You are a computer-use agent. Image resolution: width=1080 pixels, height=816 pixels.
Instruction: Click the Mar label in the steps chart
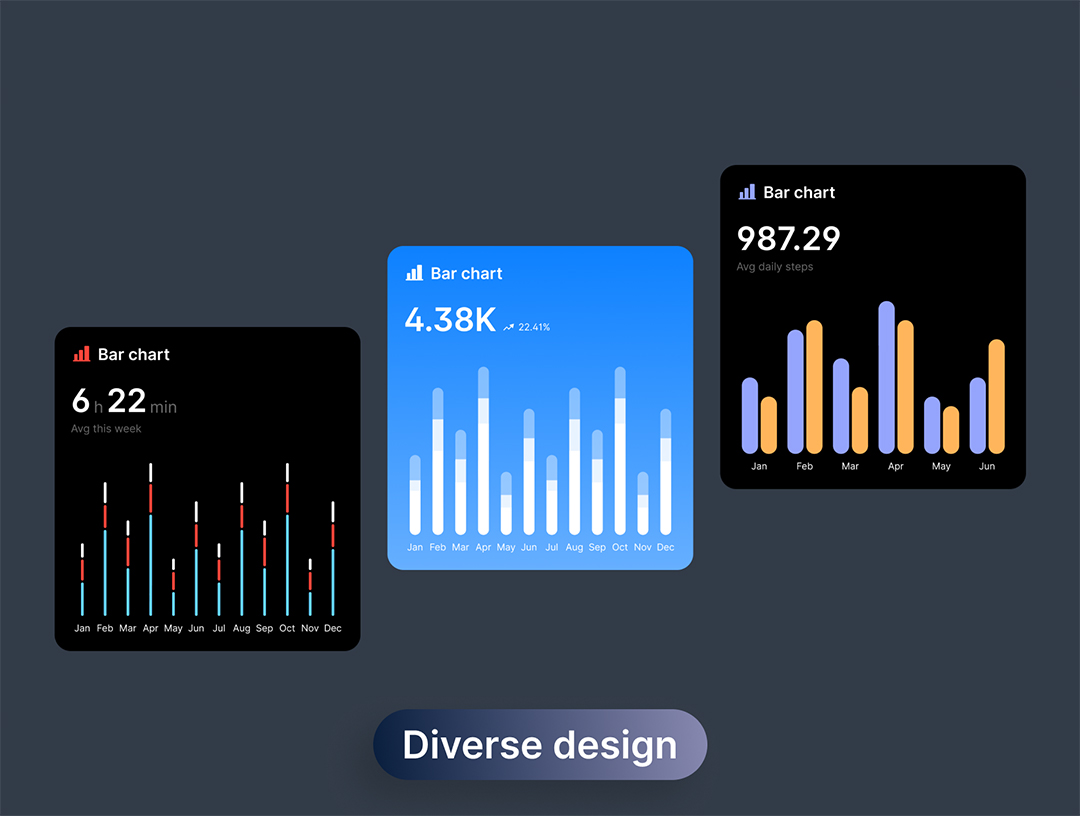click(850, 466)
